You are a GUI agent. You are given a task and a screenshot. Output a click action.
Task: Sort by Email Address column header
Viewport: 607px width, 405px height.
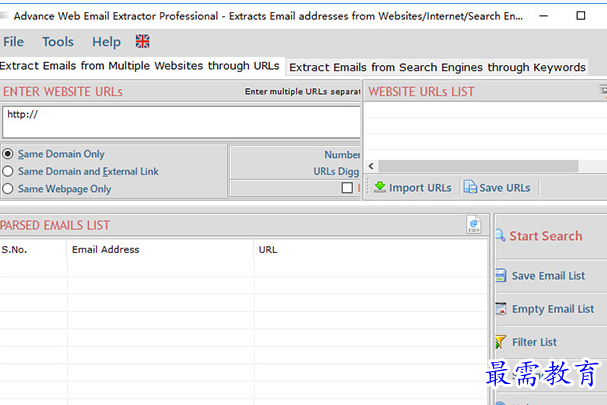[160, 250]
